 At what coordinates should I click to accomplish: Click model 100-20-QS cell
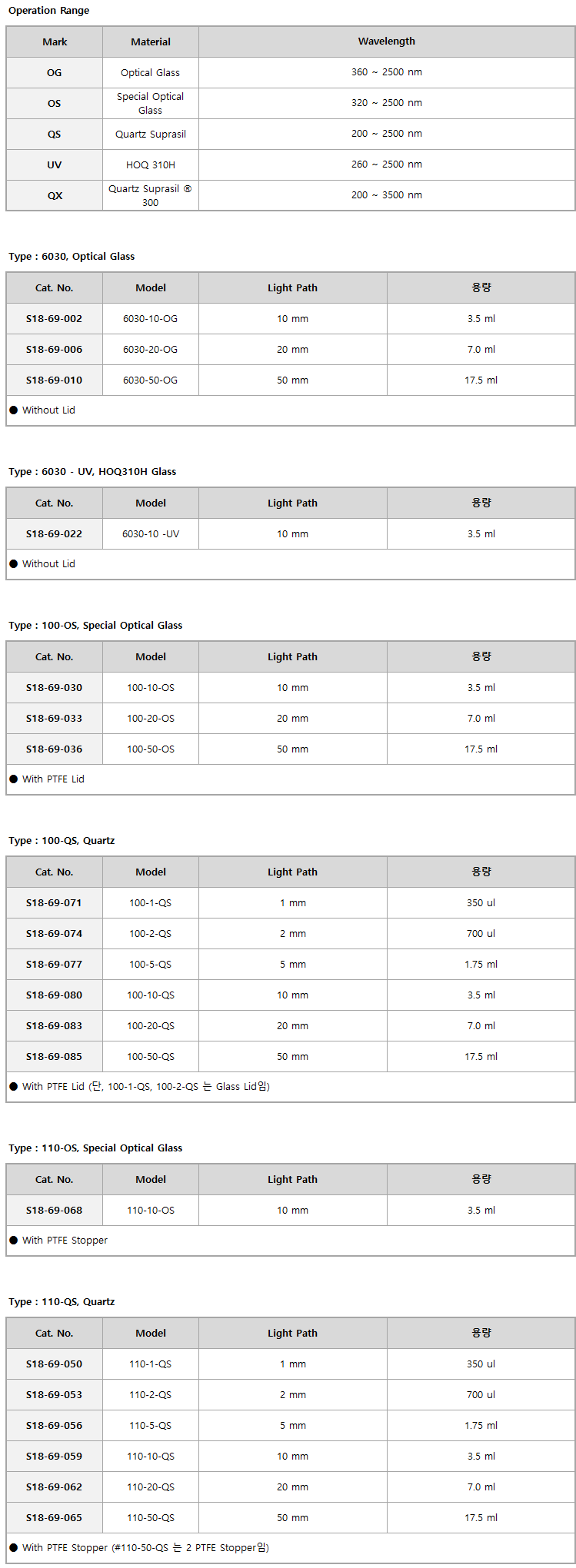tap(151, 1025)
